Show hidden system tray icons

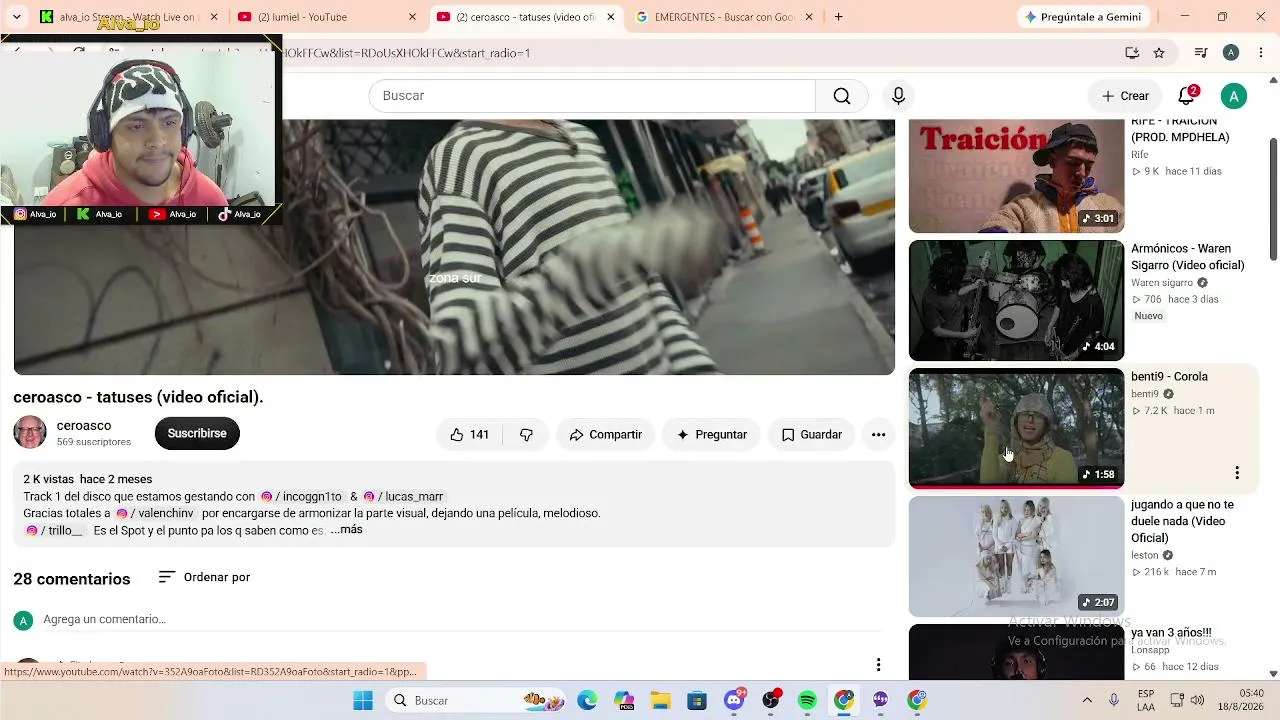[x=1087, y=700]
